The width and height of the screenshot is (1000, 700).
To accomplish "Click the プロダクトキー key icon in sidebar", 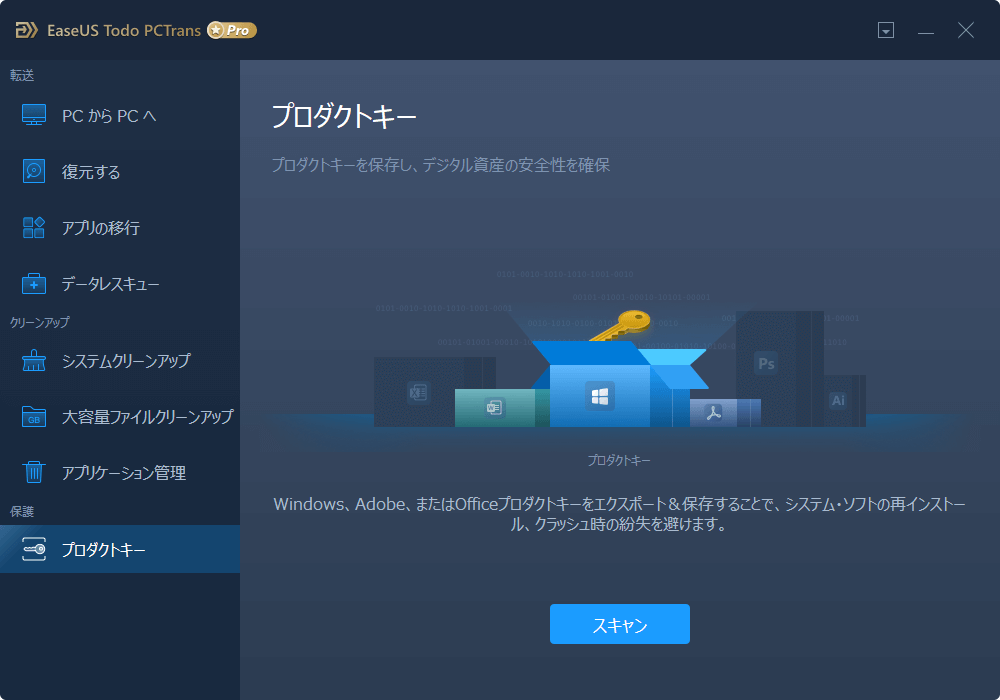I will pos(34,549).
